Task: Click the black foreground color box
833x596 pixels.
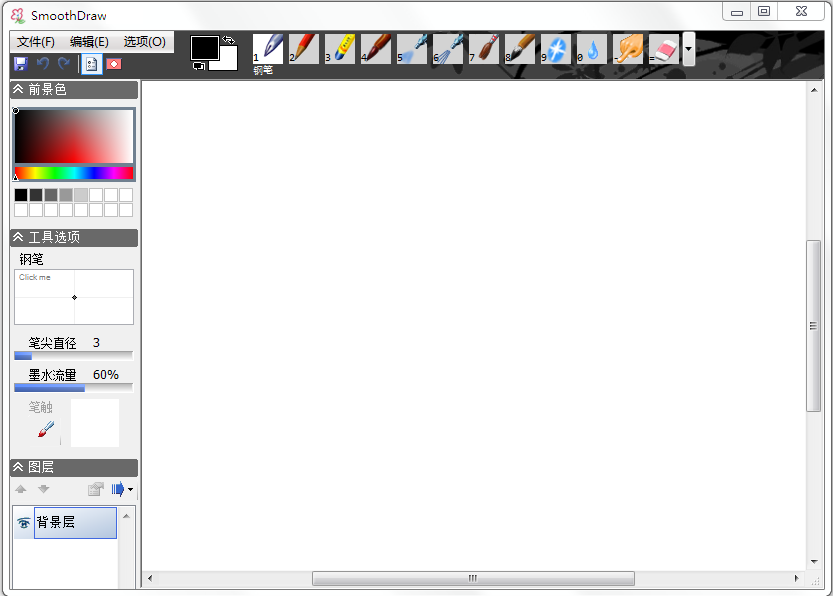Action: point(204,47)
